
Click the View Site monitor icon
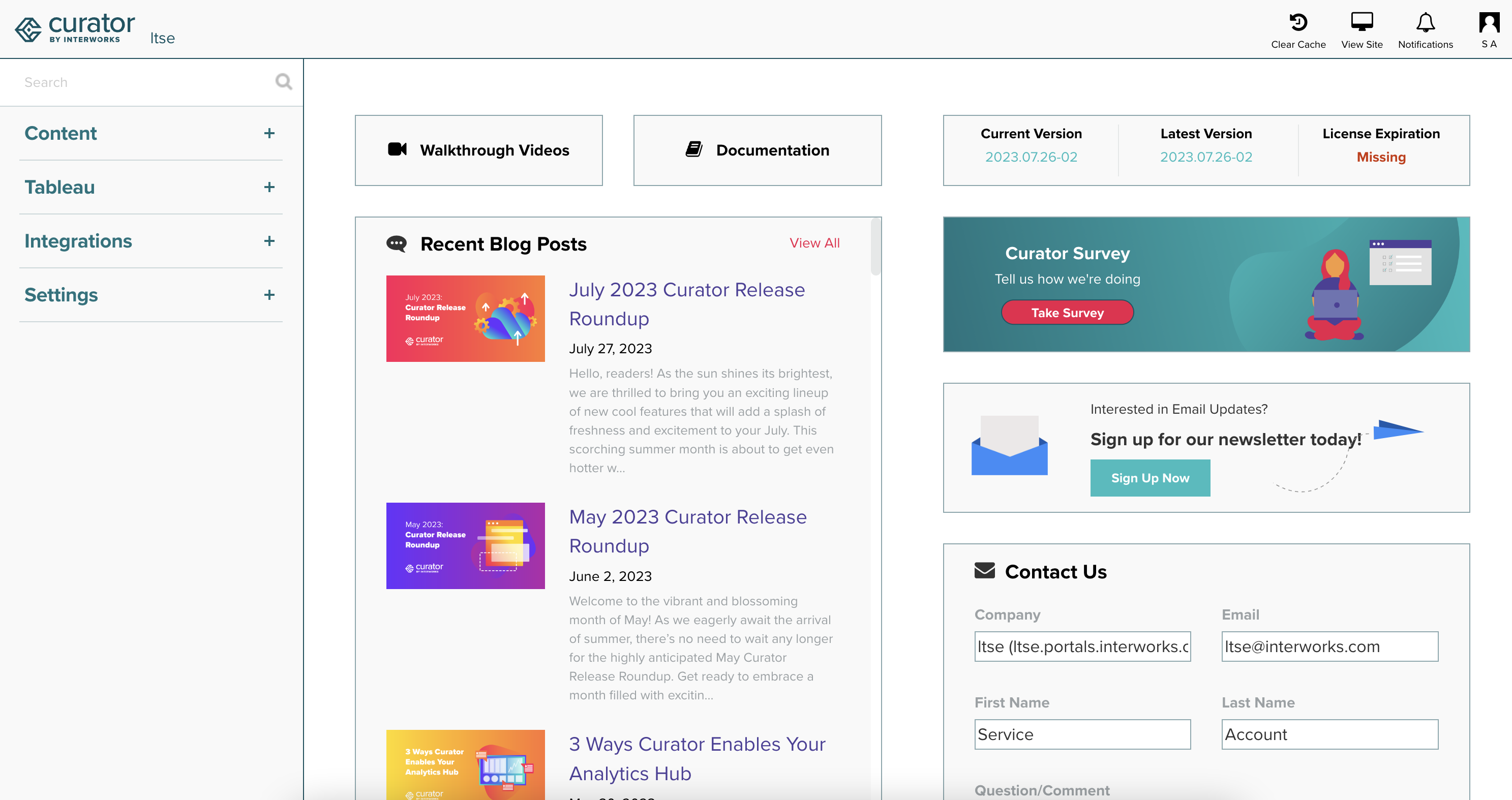click(x=1361, y=23)
